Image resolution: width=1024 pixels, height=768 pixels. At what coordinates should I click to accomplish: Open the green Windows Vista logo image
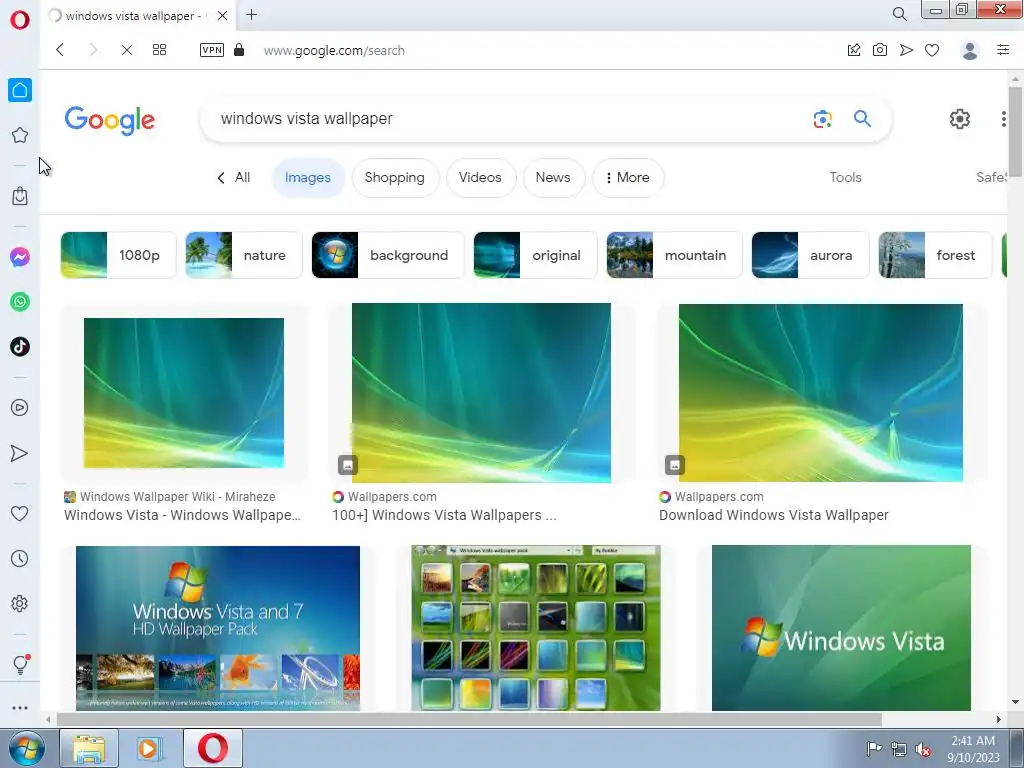(841, 628)
